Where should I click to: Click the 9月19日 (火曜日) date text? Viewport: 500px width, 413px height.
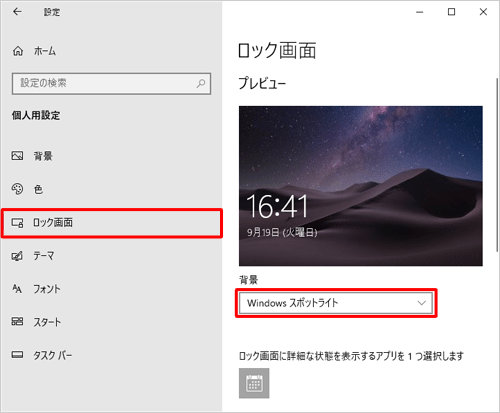[282, 232]
